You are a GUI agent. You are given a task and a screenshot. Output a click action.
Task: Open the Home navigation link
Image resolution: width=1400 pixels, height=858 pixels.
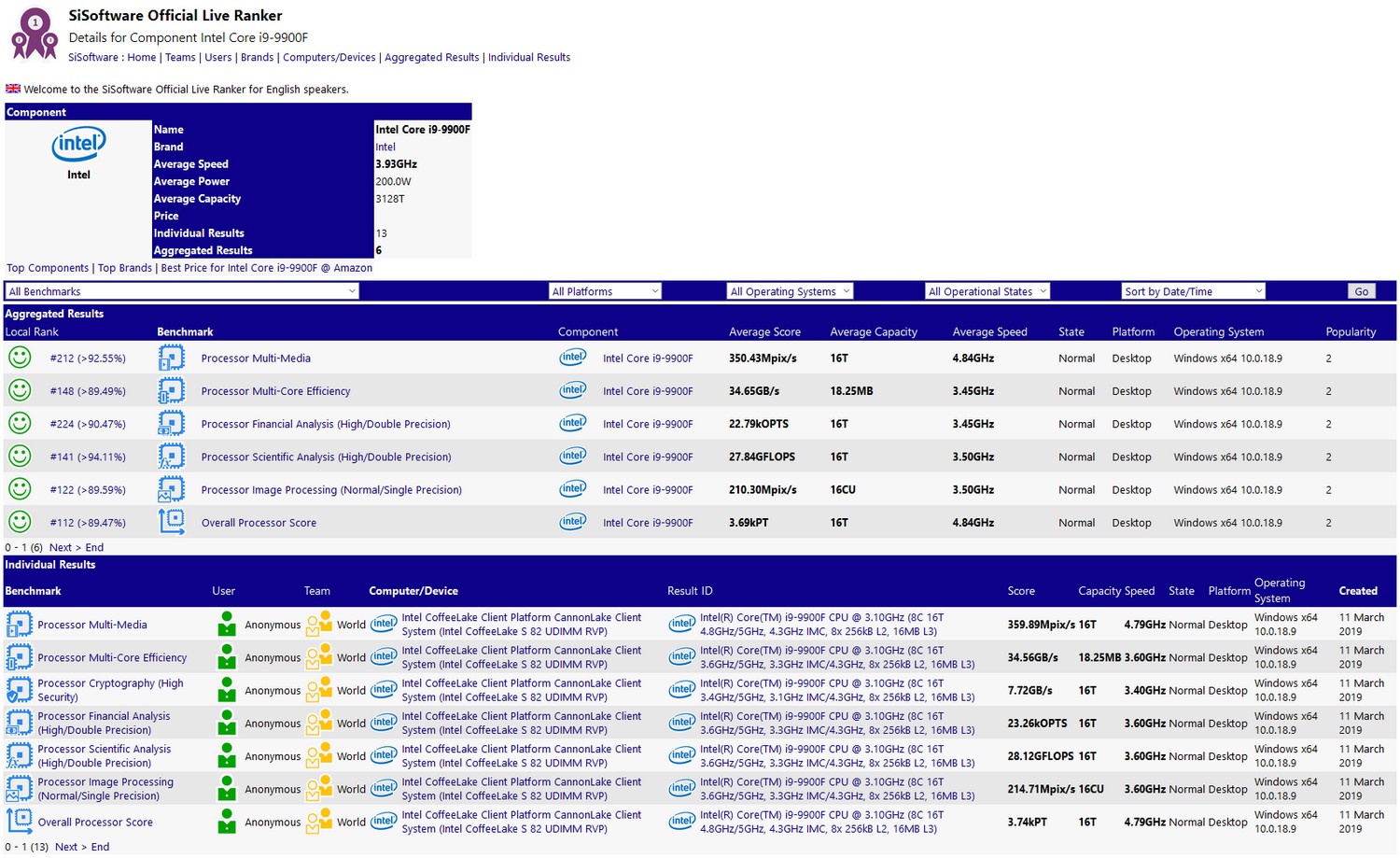[x=142, y=57]
